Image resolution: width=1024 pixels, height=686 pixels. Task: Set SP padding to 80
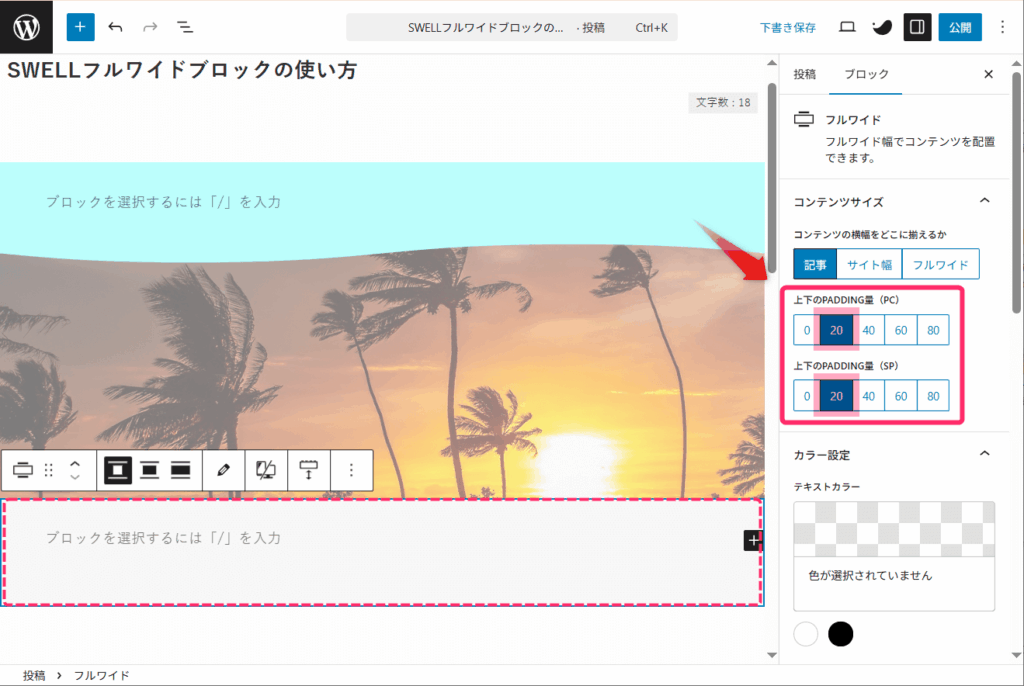933,396
